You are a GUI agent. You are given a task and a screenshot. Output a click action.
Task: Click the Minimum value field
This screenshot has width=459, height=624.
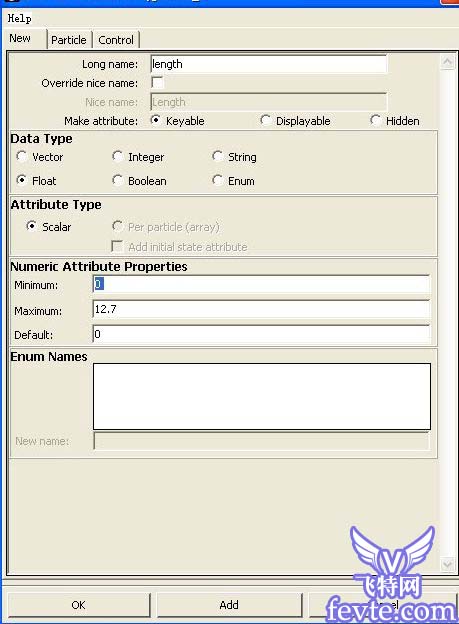coord(261,284)
